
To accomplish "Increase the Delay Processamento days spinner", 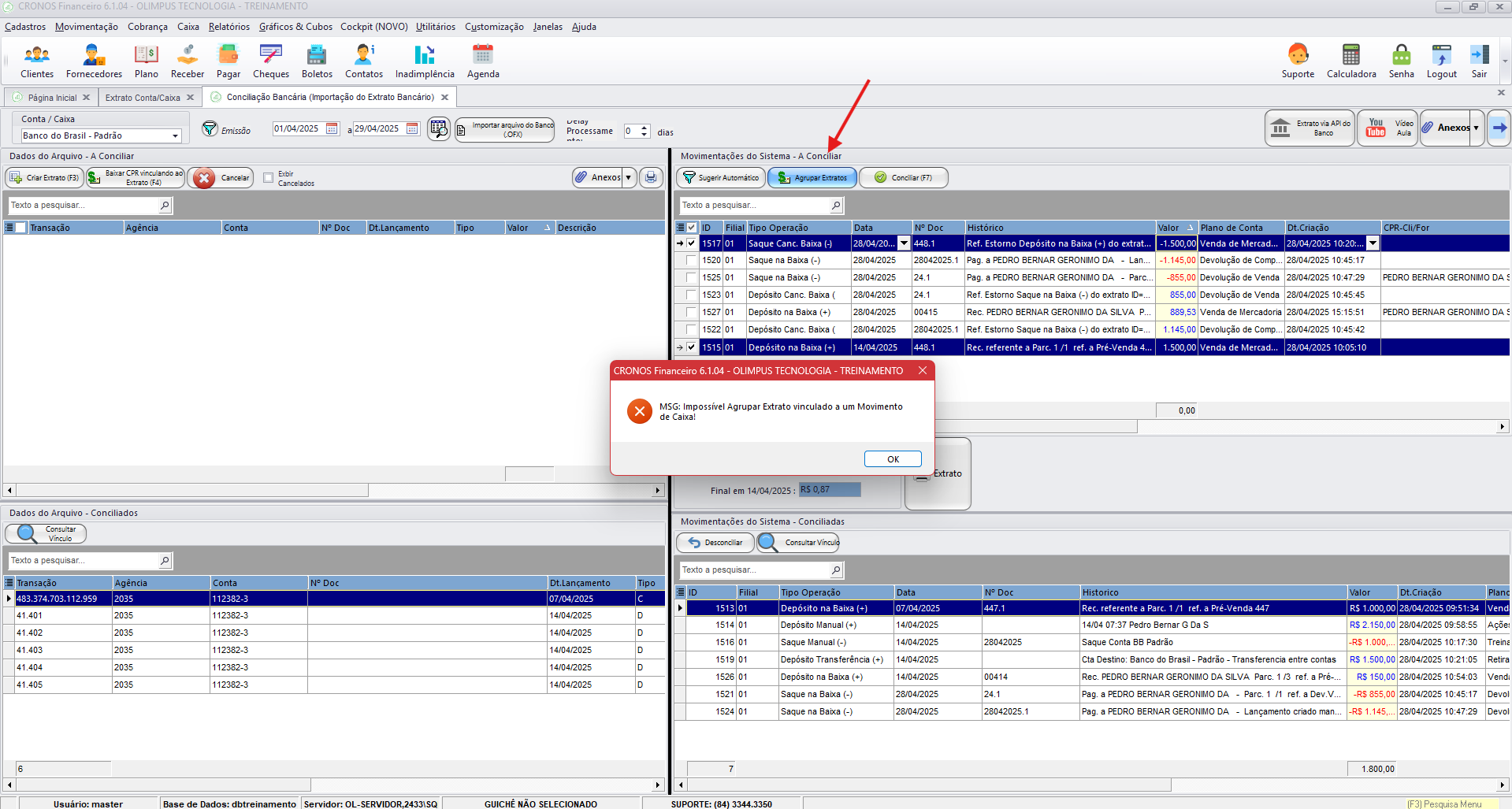I will click(645, 128).
